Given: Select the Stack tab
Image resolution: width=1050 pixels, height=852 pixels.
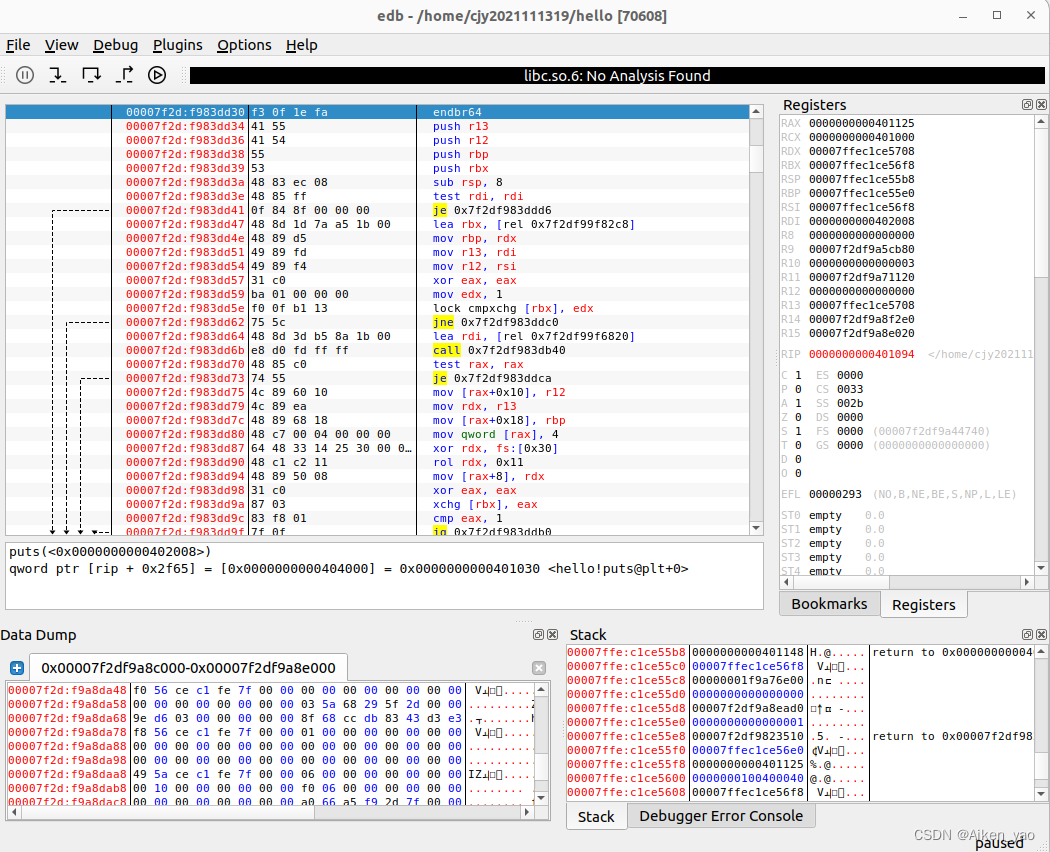Looking at the screenshot, I should point(596,816).
